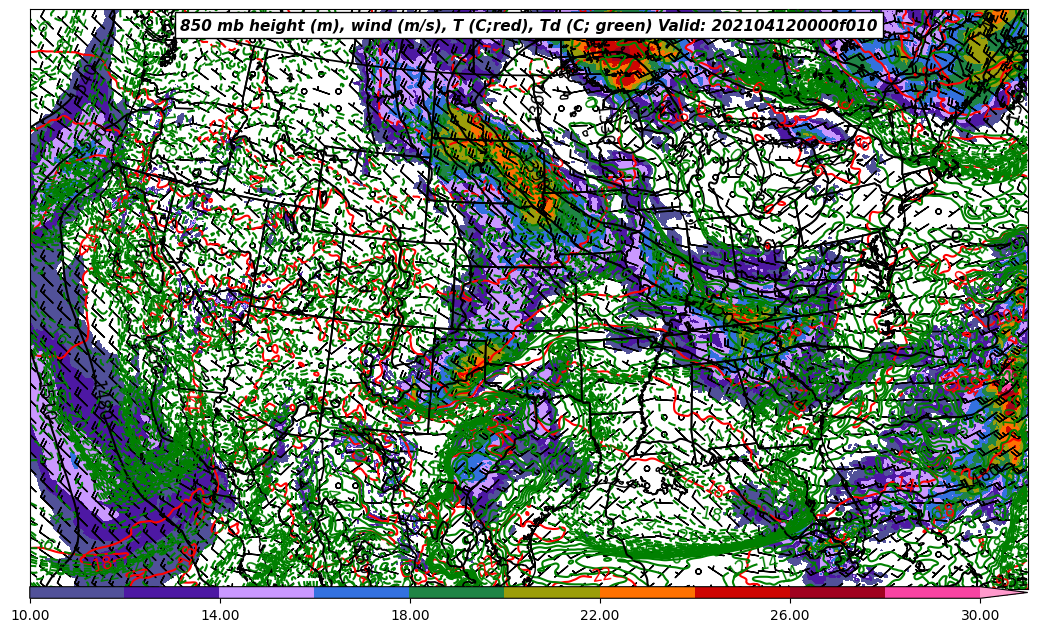Viewport: 1037px width, 632px height.
Task: Click the 26.00 colorbar tick label
Action: [x=790, y=615]
